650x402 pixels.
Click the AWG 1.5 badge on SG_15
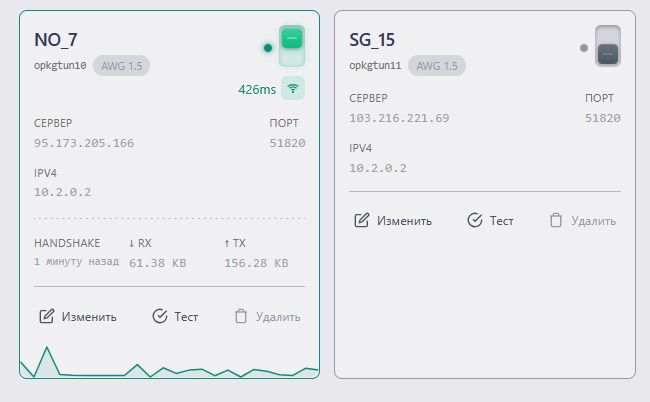[x=437, y=66]
